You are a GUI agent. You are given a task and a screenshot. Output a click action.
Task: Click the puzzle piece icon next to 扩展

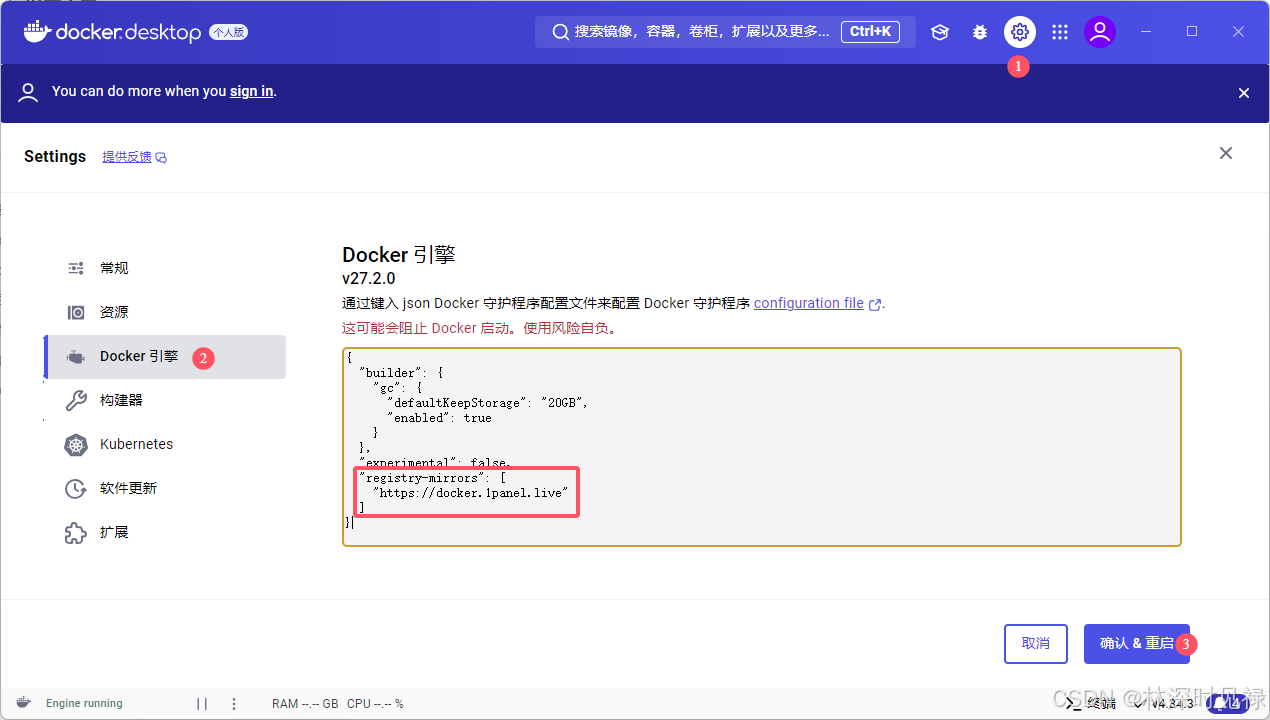click(76, 533)
